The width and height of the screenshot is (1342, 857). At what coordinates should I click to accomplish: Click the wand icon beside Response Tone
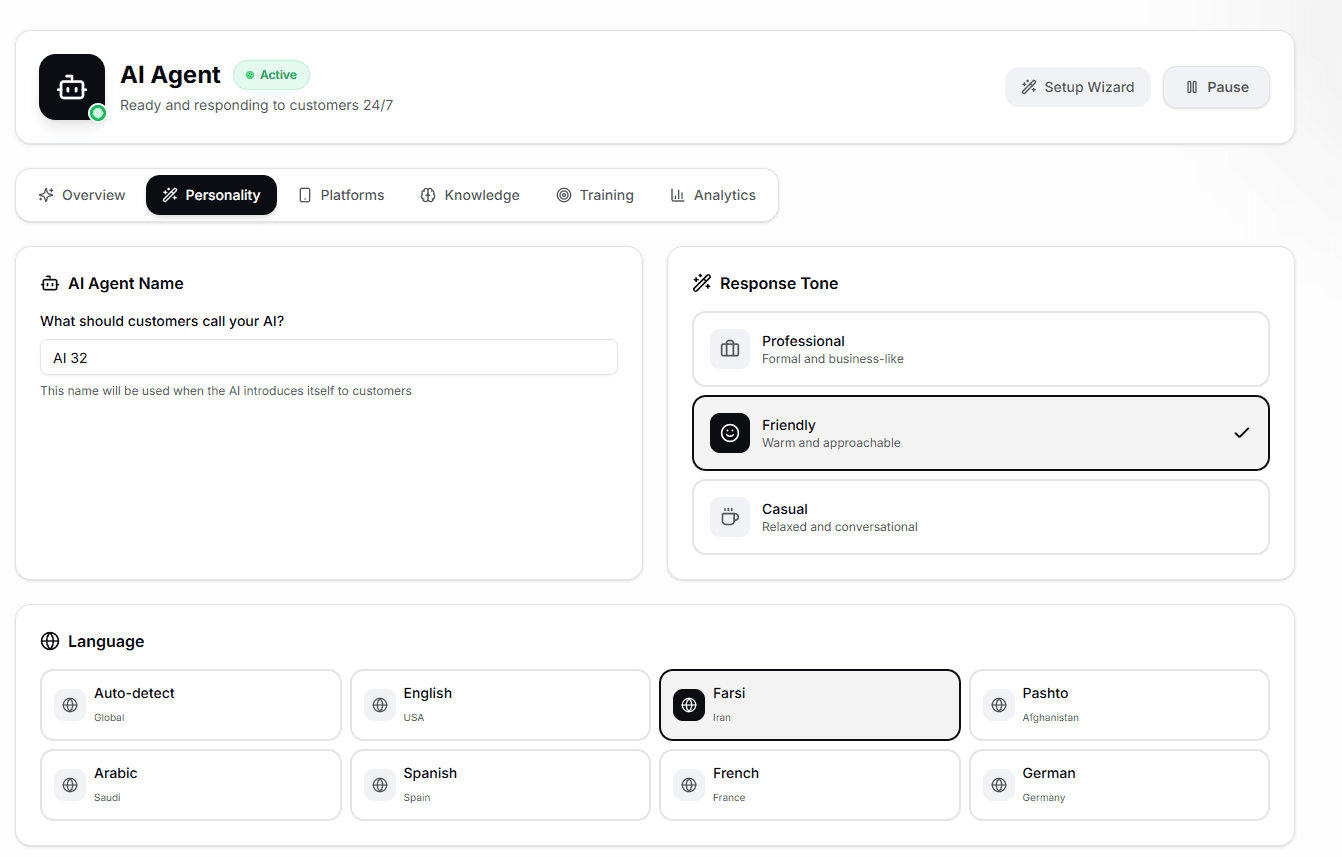pyautogui.click(x=701, y=283)
